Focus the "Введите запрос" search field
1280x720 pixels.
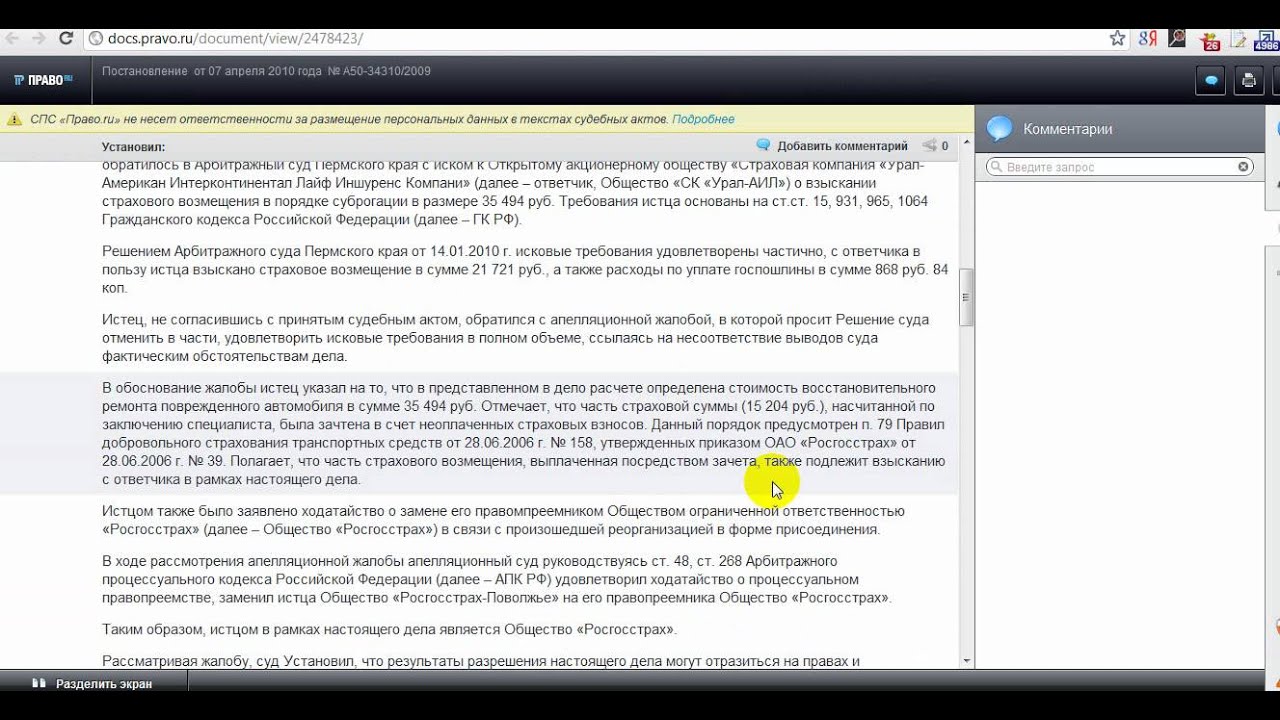click(1120, 167)
